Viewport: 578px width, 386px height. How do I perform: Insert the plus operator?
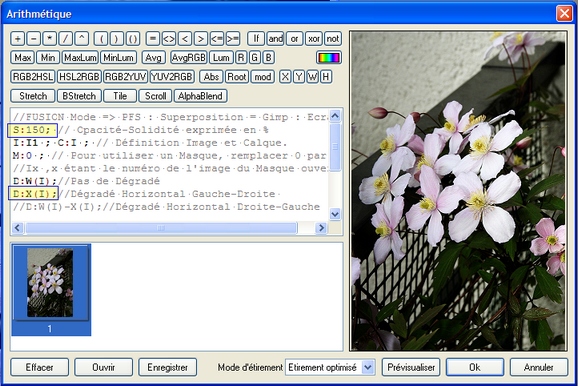tap(18, 39)
